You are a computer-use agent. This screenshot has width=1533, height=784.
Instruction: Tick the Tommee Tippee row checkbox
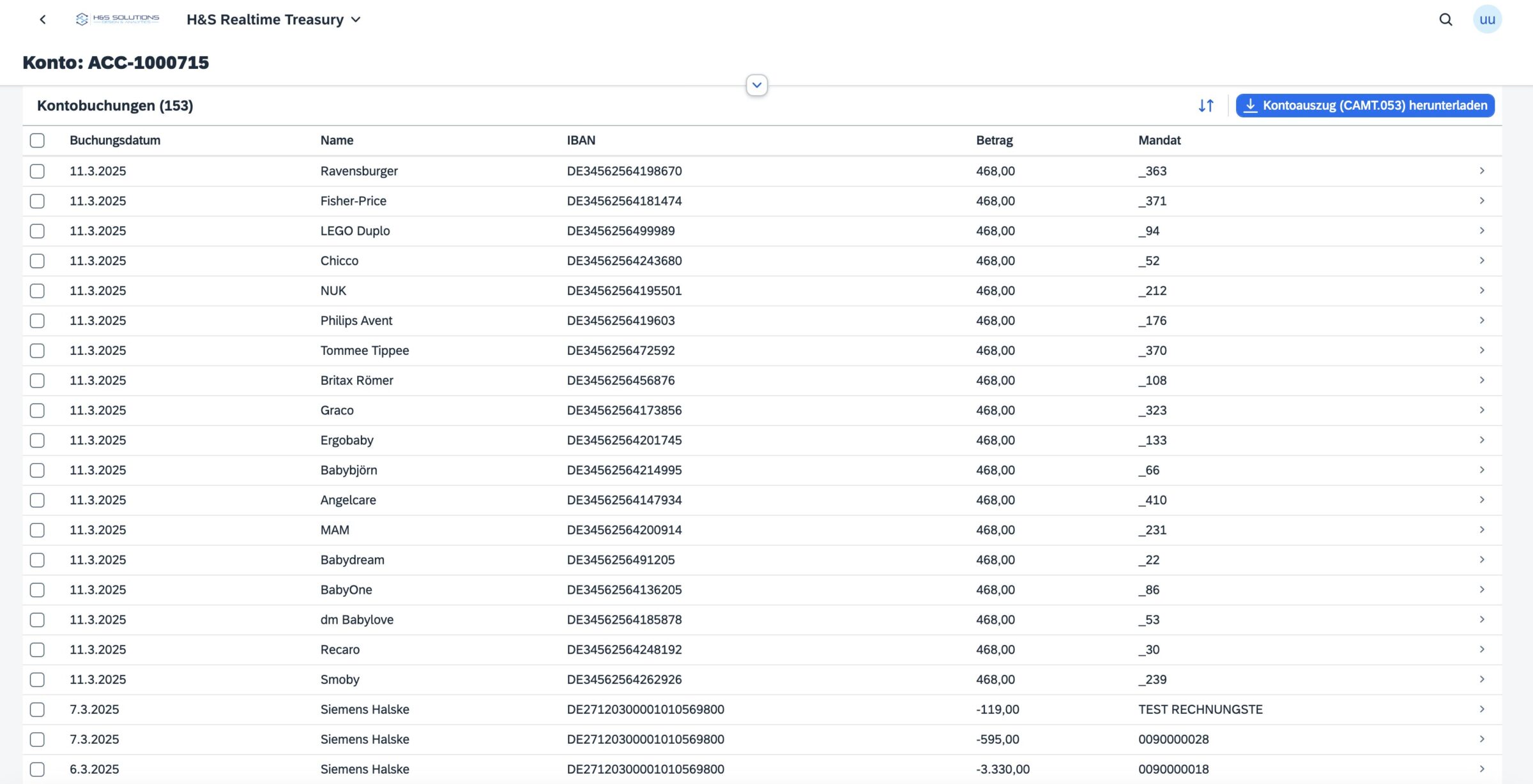click(37, 351)
